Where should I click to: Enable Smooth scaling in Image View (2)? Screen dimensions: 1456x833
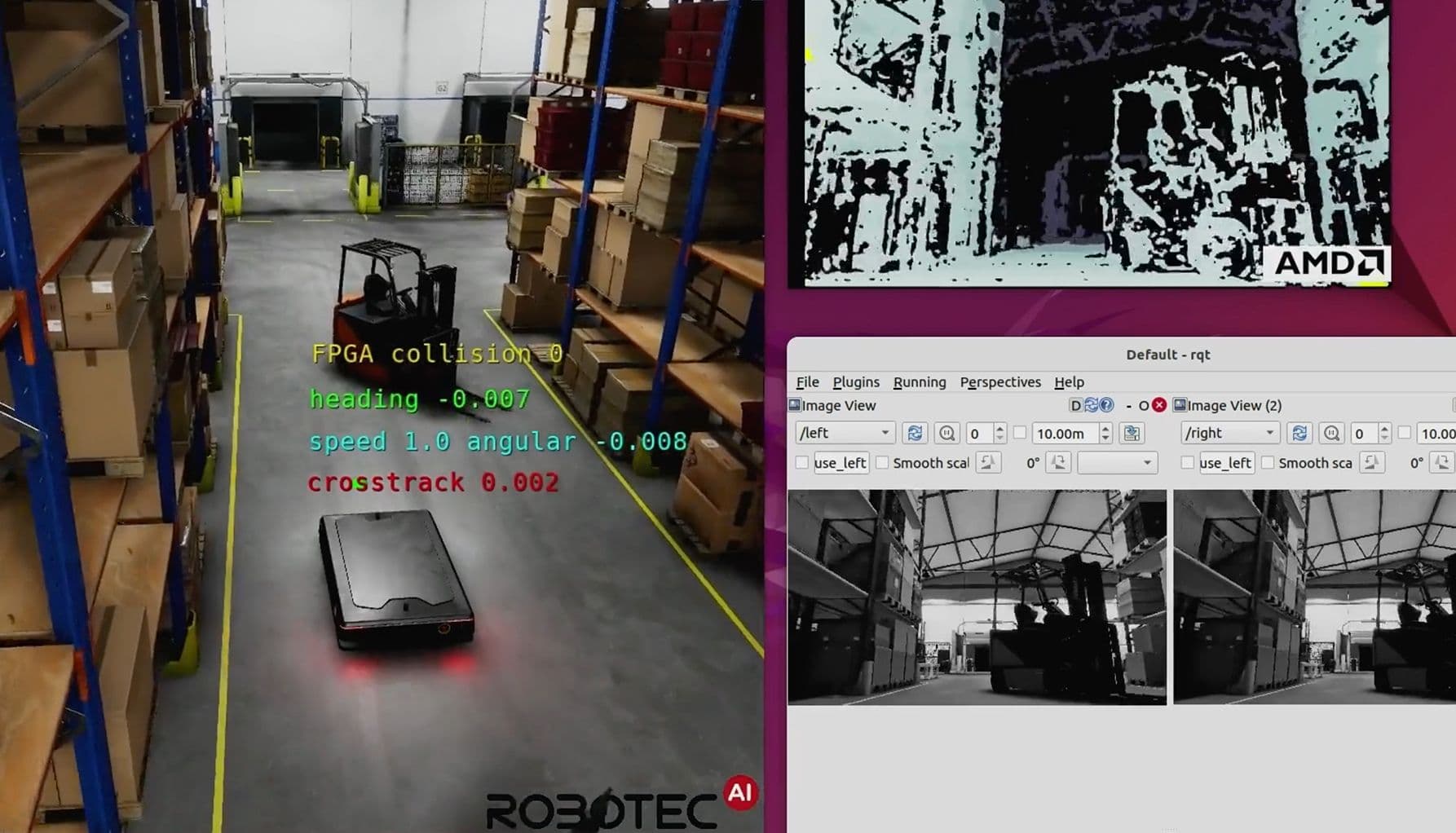coord(1268,463)
